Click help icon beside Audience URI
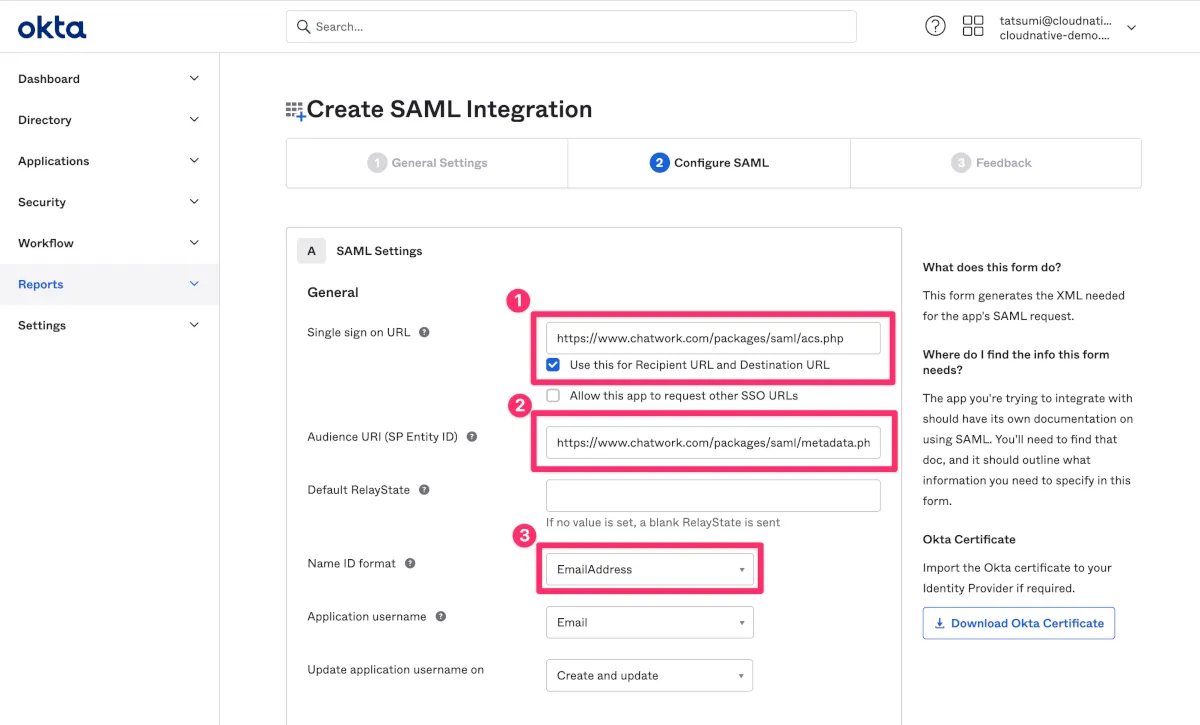The image size is (1200, 725). point(472,437)
